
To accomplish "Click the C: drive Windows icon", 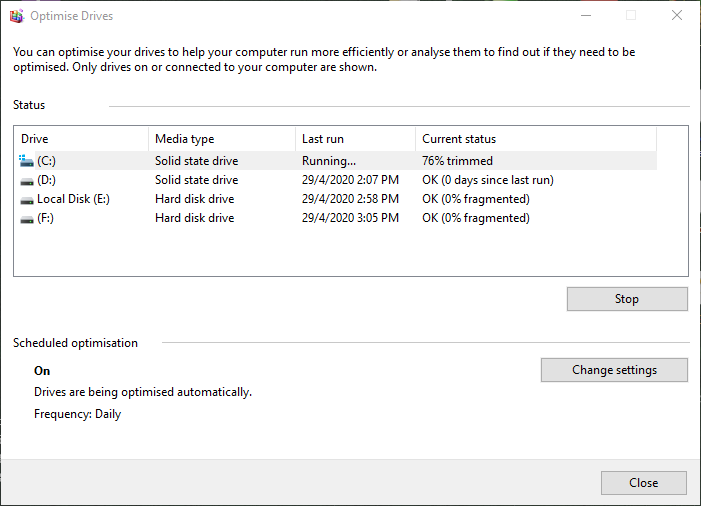I will click(x=26, y=160).
